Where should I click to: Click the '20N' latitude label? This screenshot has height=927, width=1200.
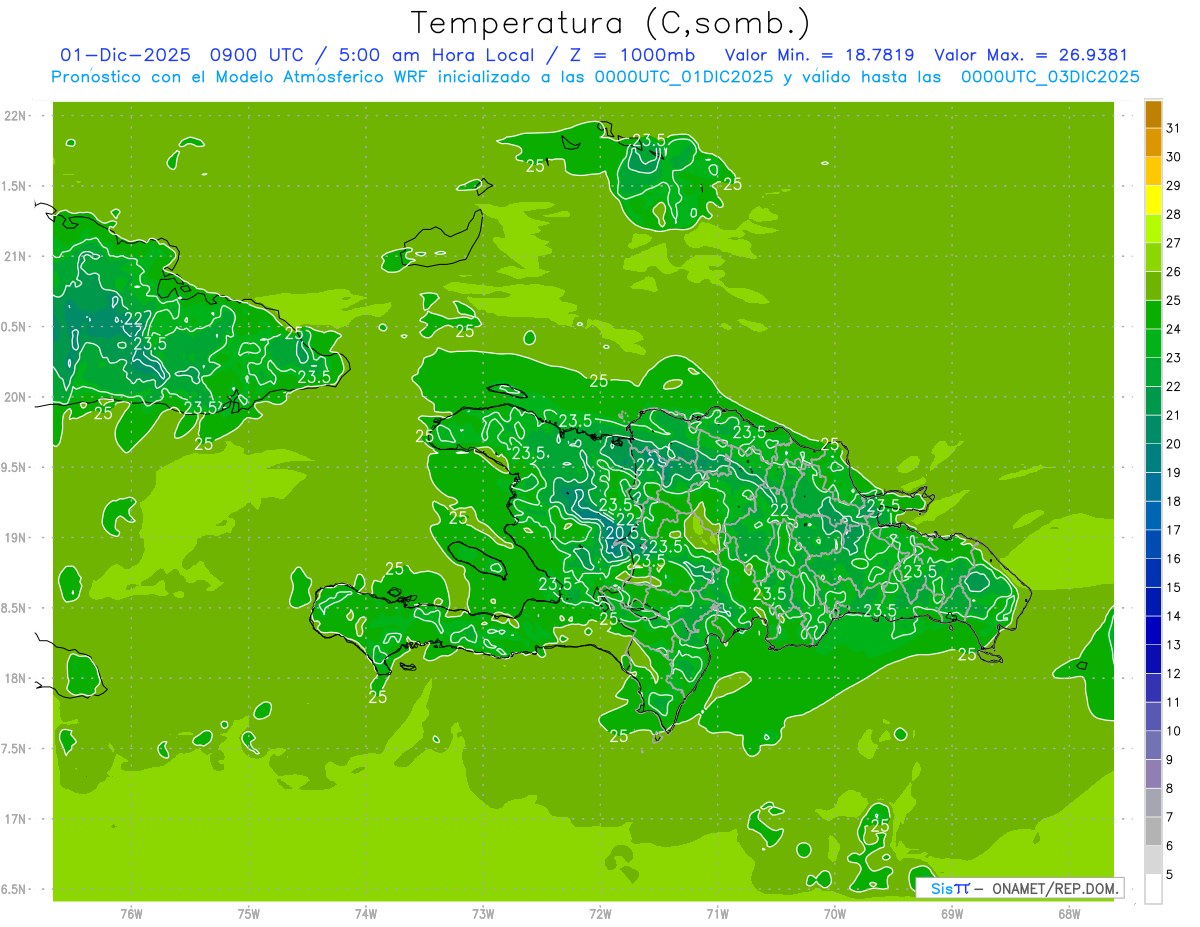coord(16,397)
